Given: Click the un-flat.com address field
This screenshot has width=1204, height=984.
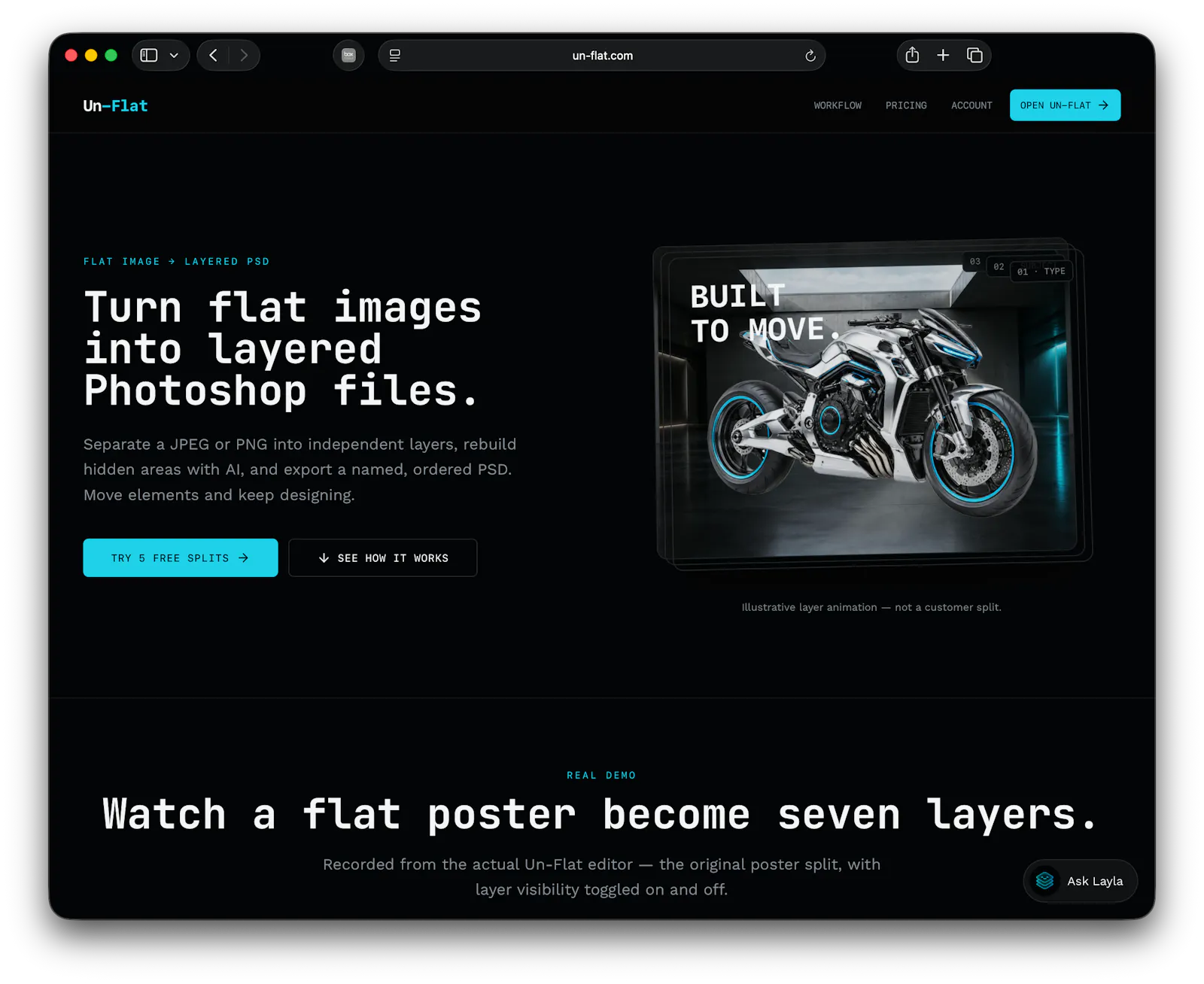Looking at the screenshot, I should pos(602,56).
